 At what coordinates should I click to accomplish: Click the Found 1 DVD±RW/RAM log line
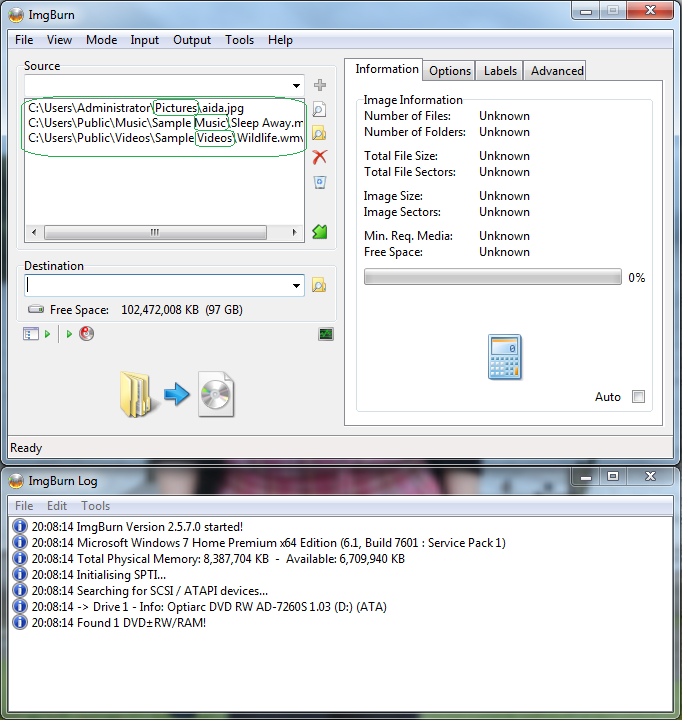click(x=119, y=623)
